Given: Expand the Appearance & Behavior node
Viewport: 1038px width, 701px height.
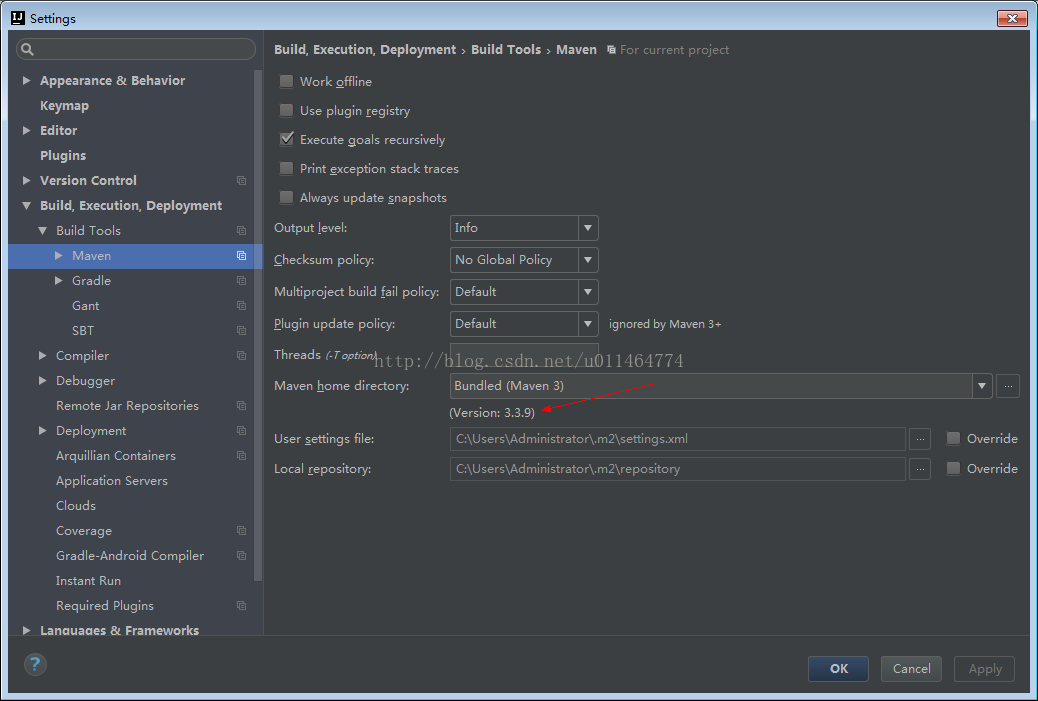Looking at the screenshot, I should click(x=26, y=80).
